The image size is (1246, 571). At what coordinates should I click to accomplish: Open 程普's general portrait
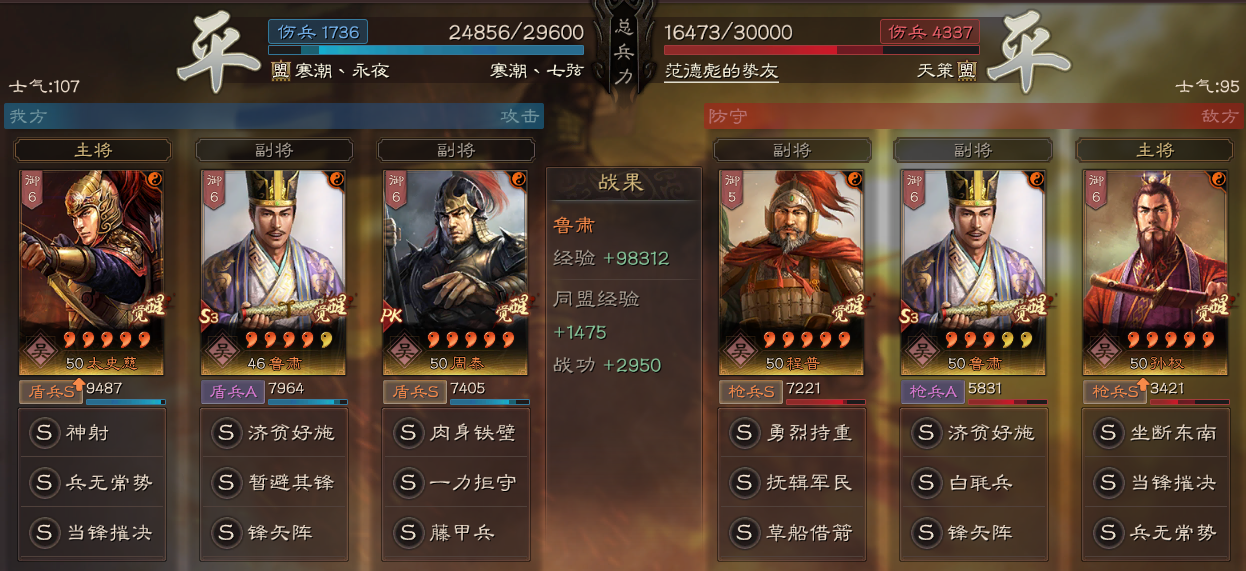[792, 272]
